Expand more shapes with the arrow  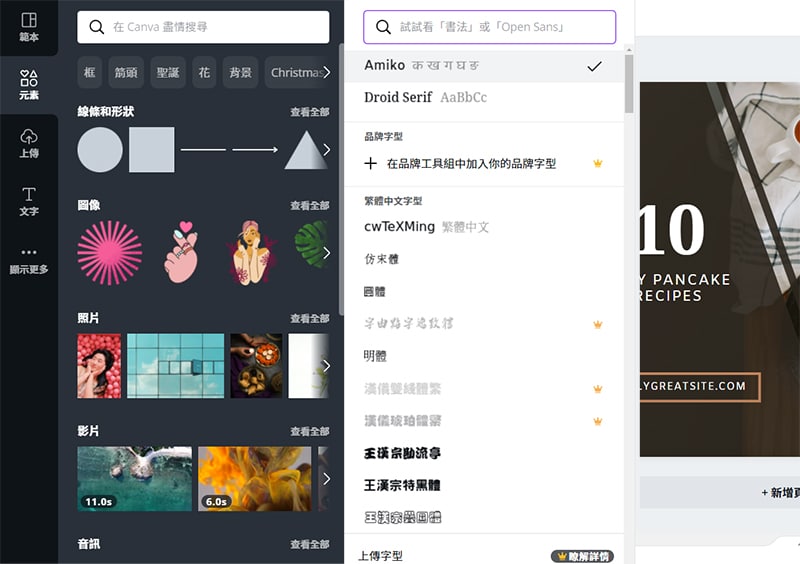pyautogui.click(x=326, y=150)
